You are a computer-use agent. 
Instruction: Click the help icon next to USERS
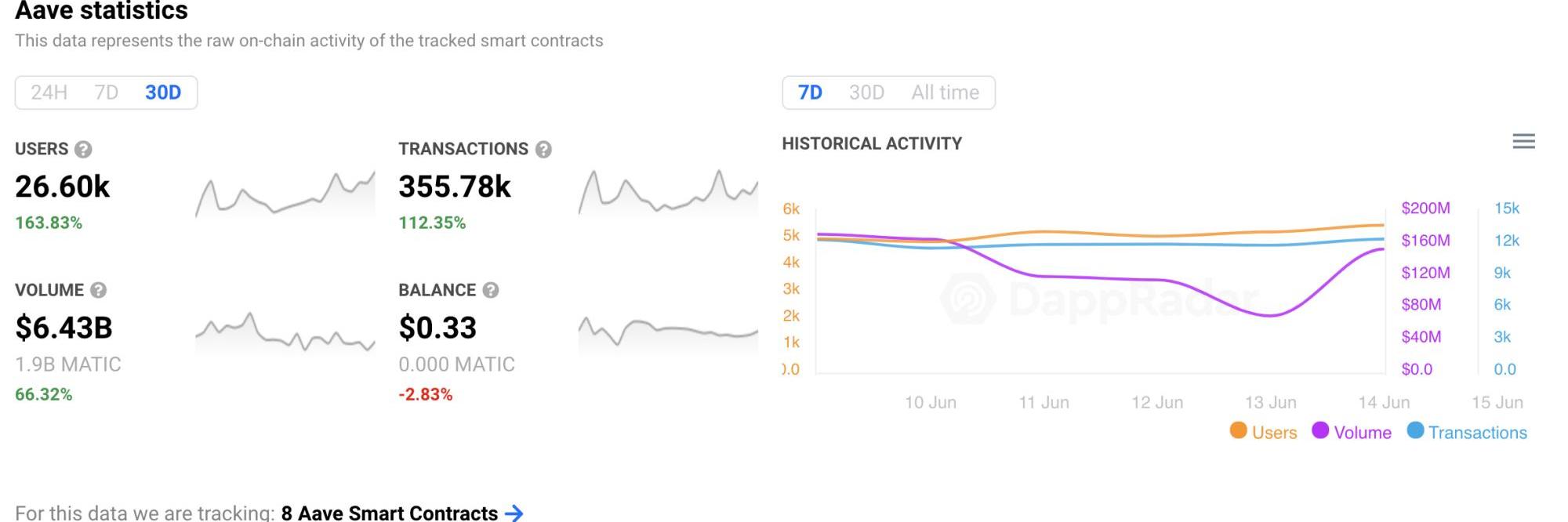[x=83, y=149]
